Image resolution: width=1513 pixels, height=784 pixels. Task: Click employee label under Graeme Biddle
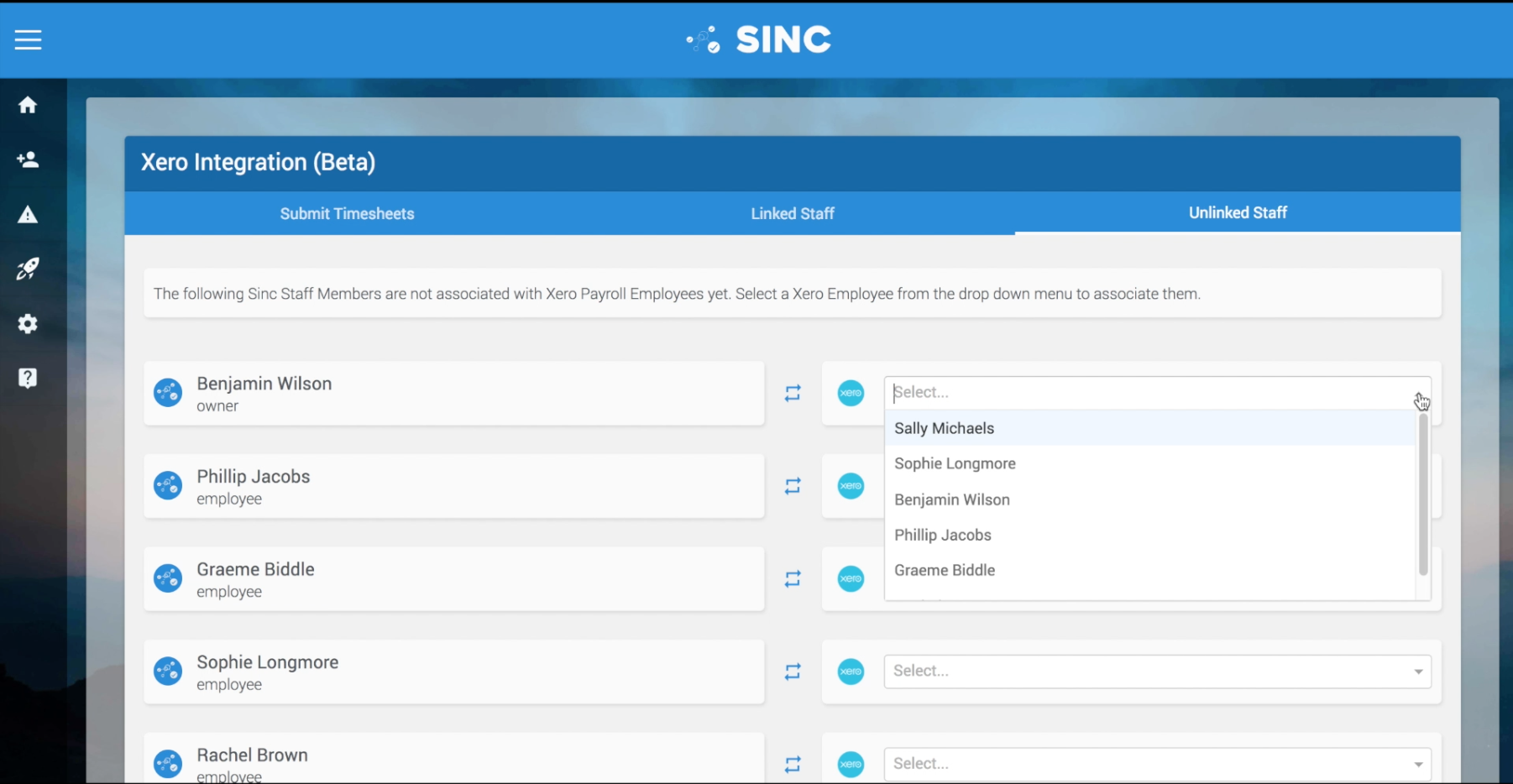coord(229,592)
